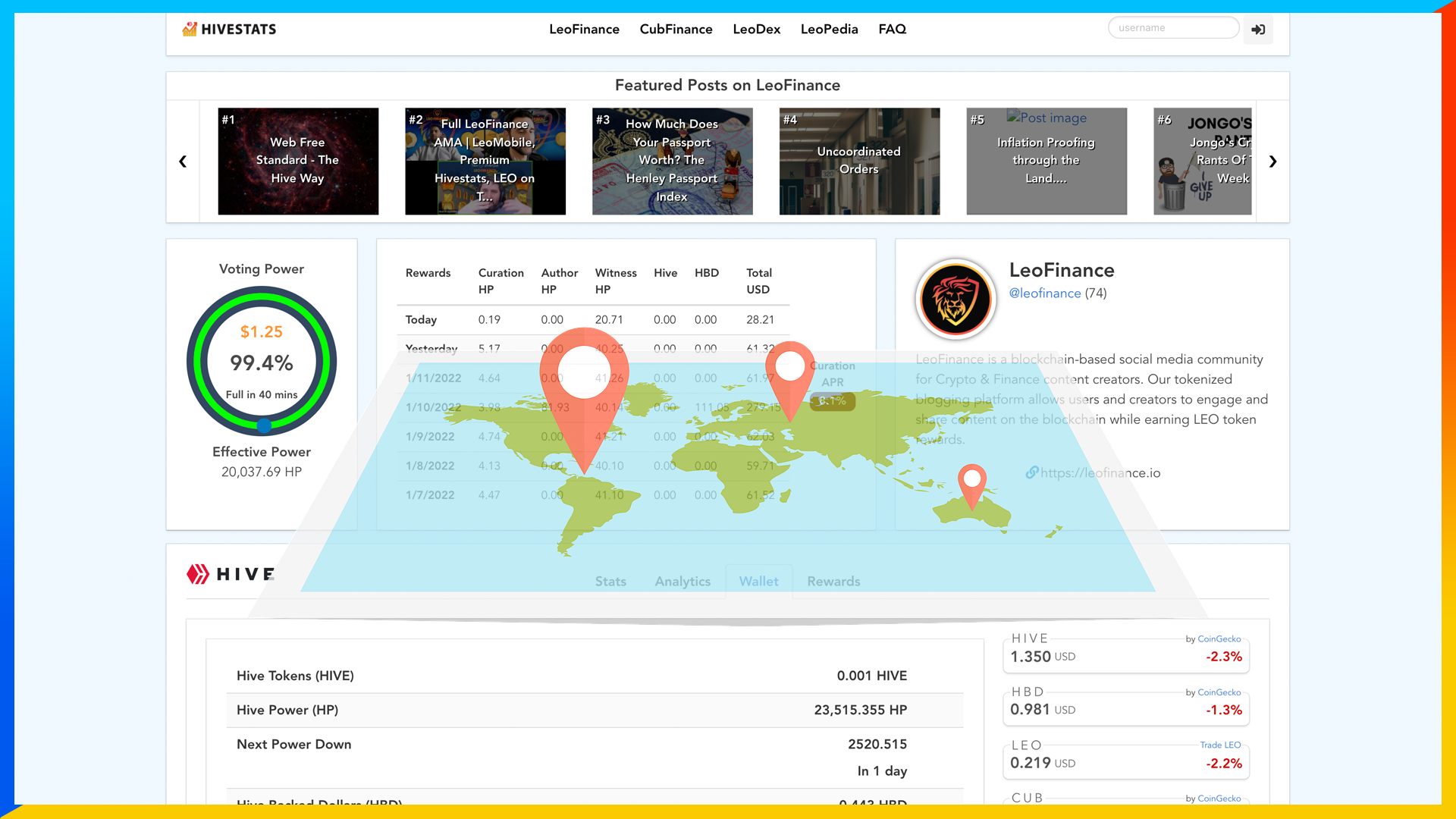1456x819 pixels.
Task: Open featured post #2 Full LeoFinance AMA
Action: (485, 161)
